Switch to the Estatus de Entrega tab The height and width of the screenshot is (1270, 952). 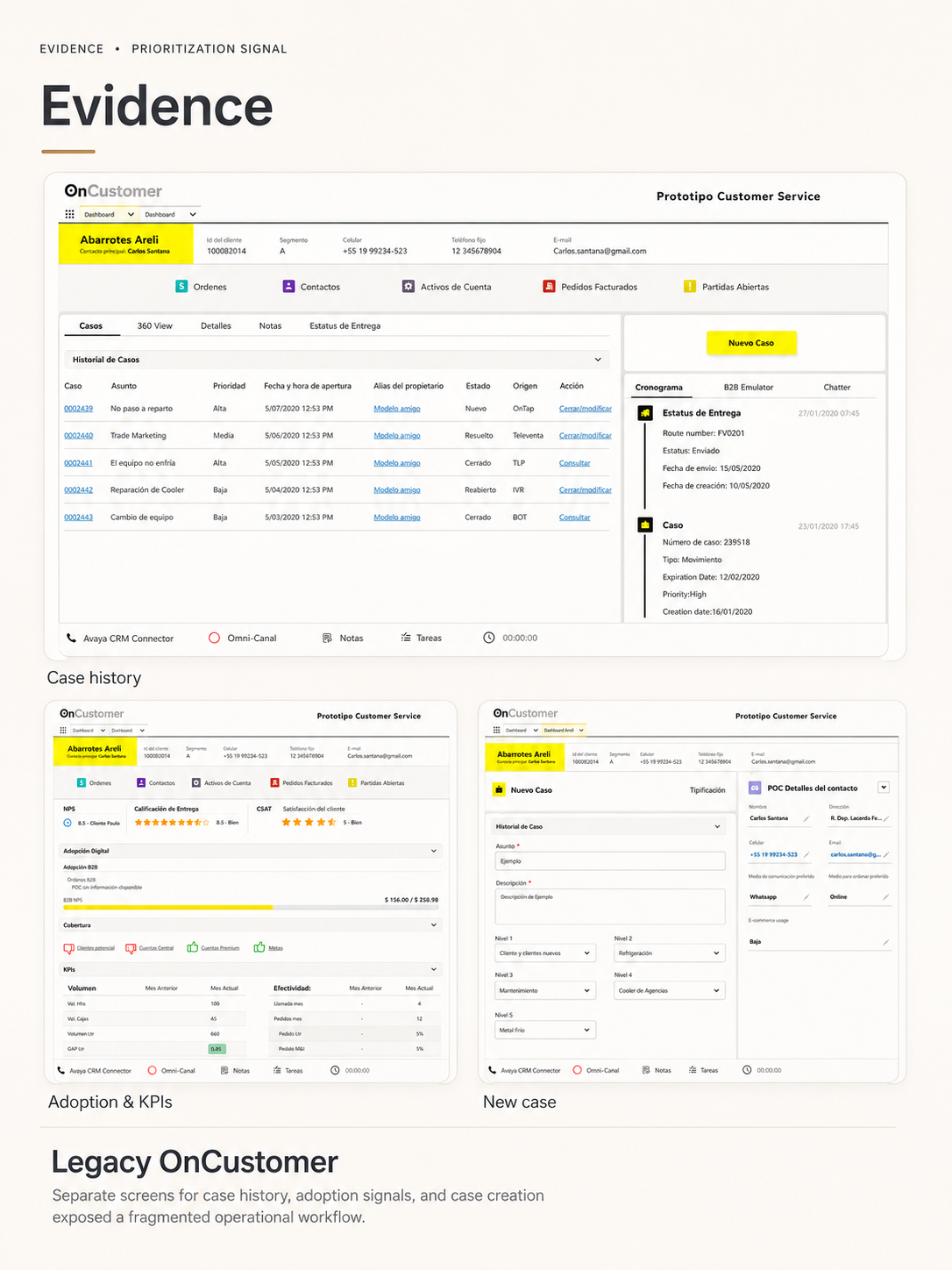[345, 325]
